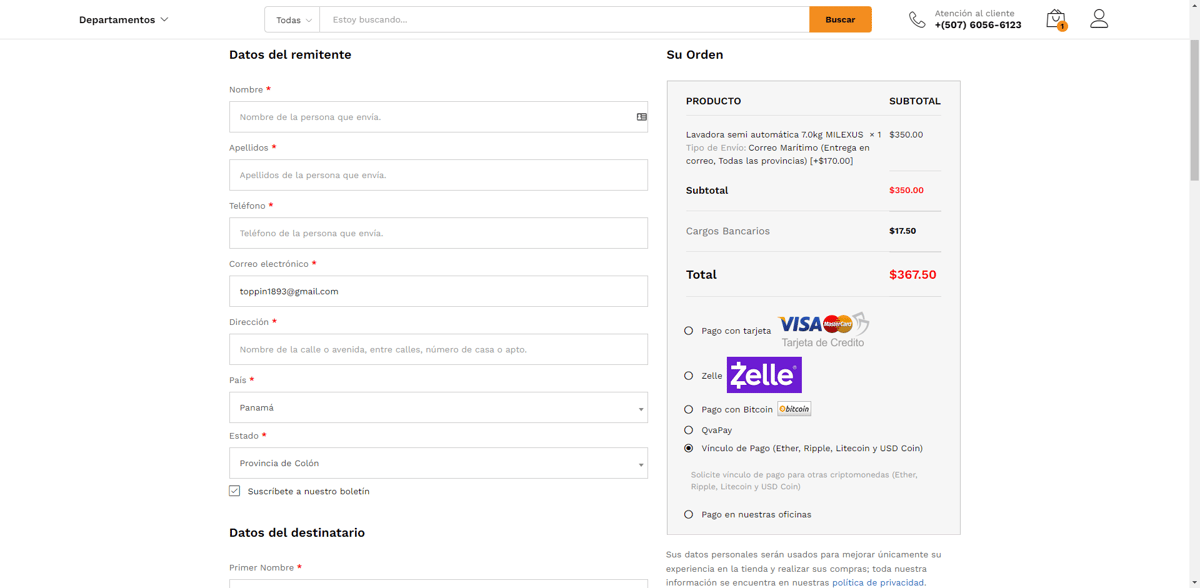Screen dimensions: 1200x588
Task: Choose QvaPay as payment method
Action: (689, 430)
